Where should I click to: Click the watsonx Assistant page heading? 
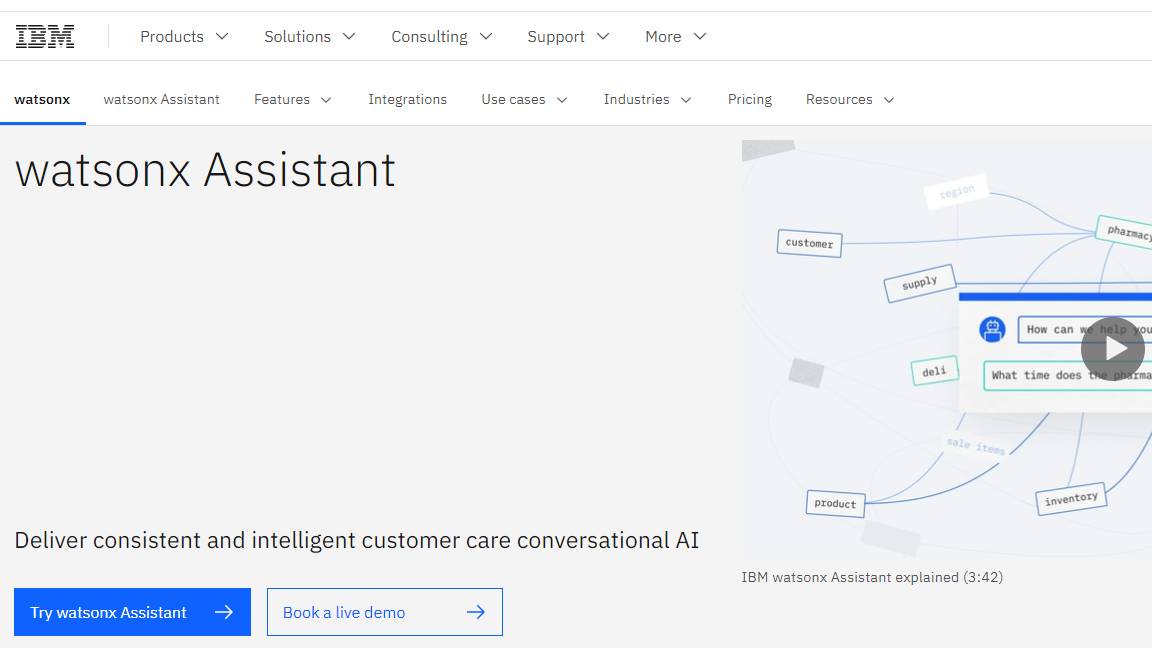pyautogui.click(x=205, y=170)
